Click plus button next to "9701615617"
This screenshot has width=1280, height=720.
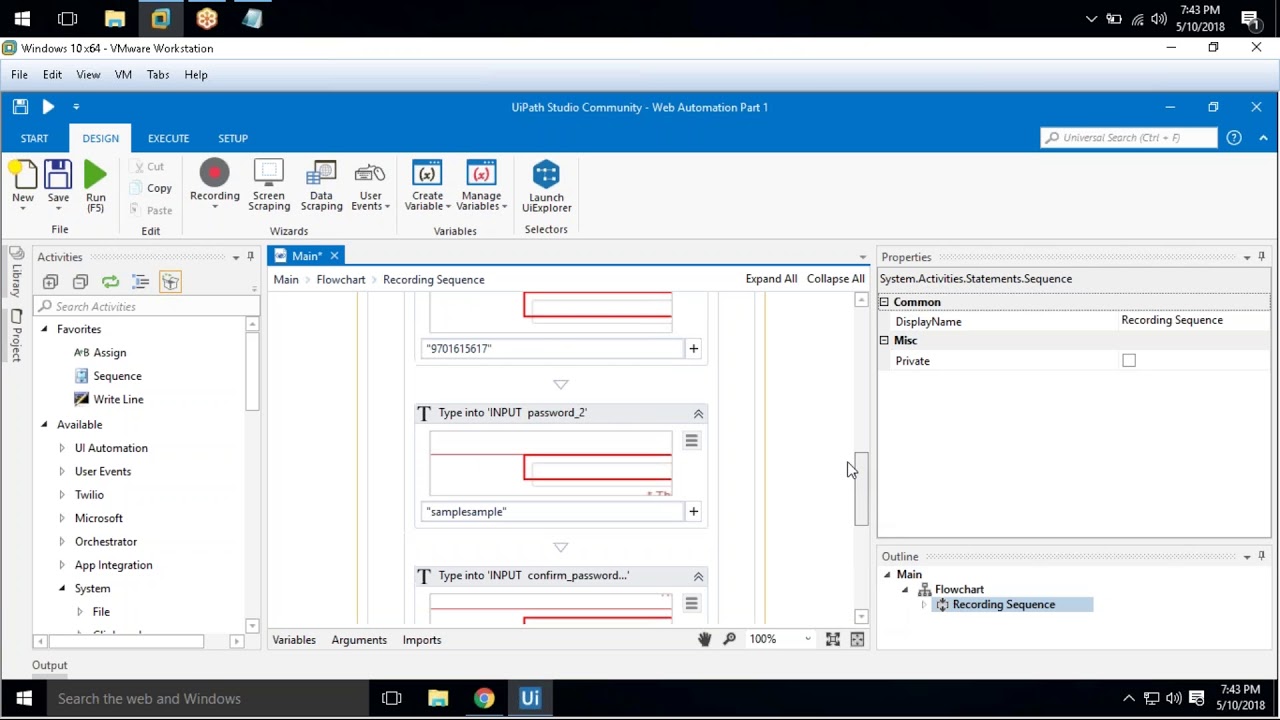[693, 348]
